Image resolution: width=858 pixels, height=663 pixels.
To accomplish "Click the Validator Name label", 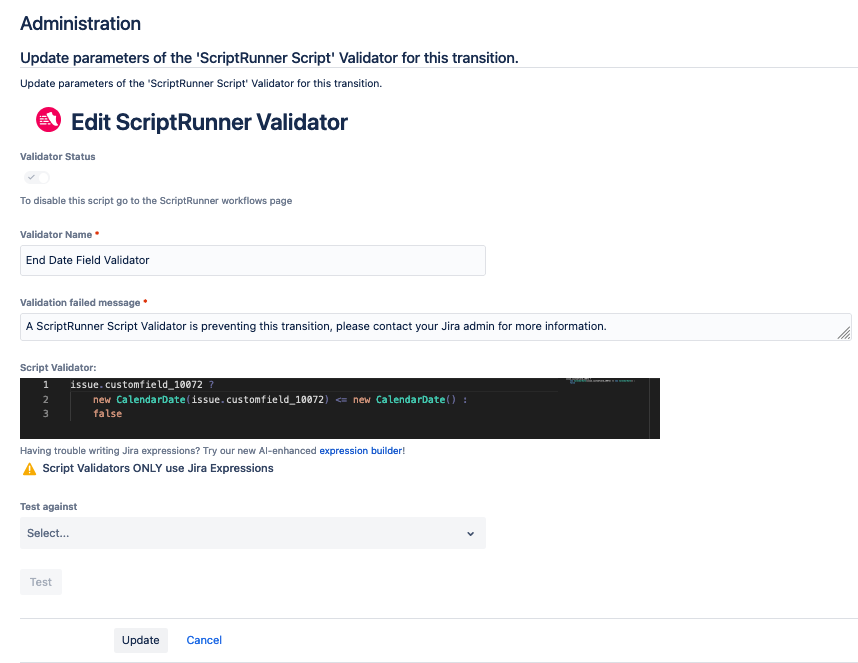I will (x=56, y=234).
